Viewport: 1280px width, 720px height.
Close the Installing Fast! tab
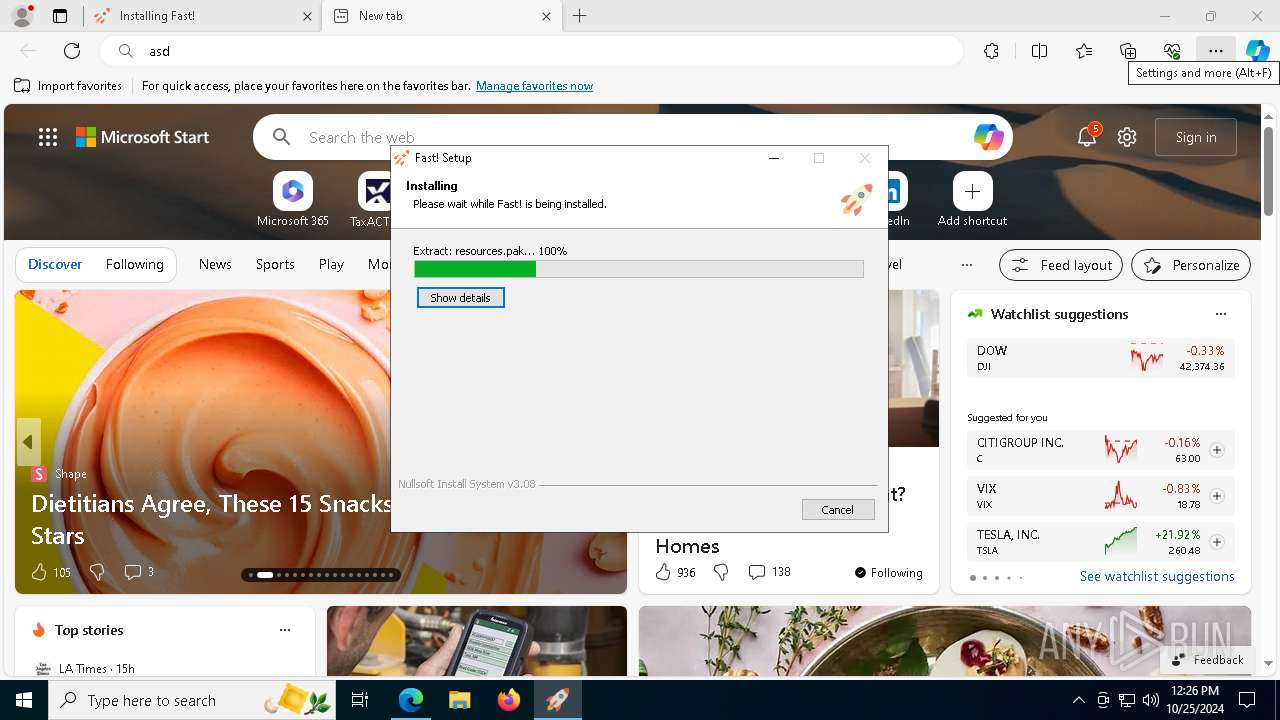(307, 16)
